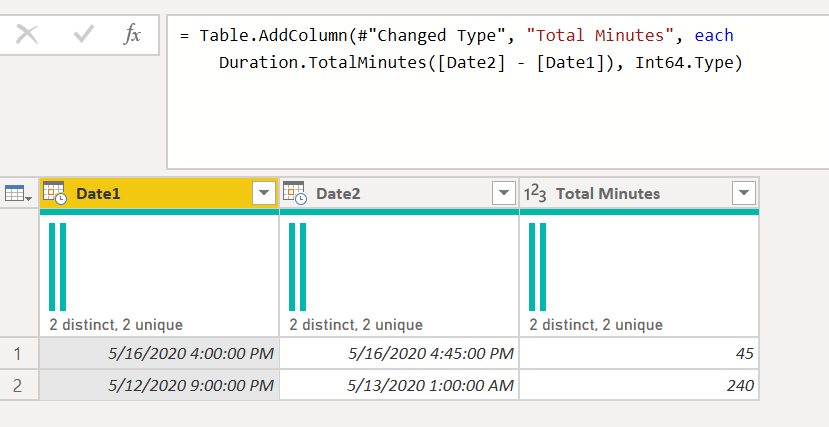Open the Date2 column filter dropdown
Image resolution: width=829 pixels, height=427 pixels.
pyautogui.click(x=503, y=194)
